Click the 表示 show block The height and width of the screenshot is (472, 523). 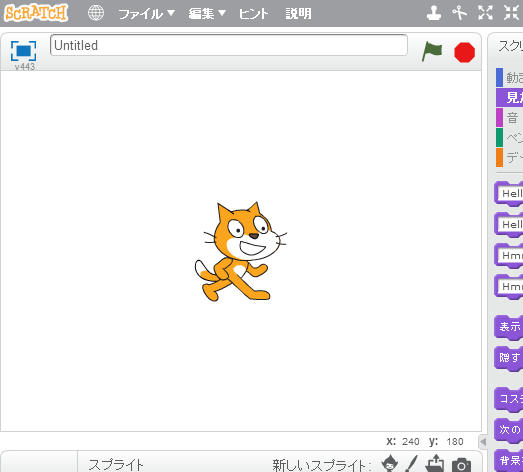point(509,327)
